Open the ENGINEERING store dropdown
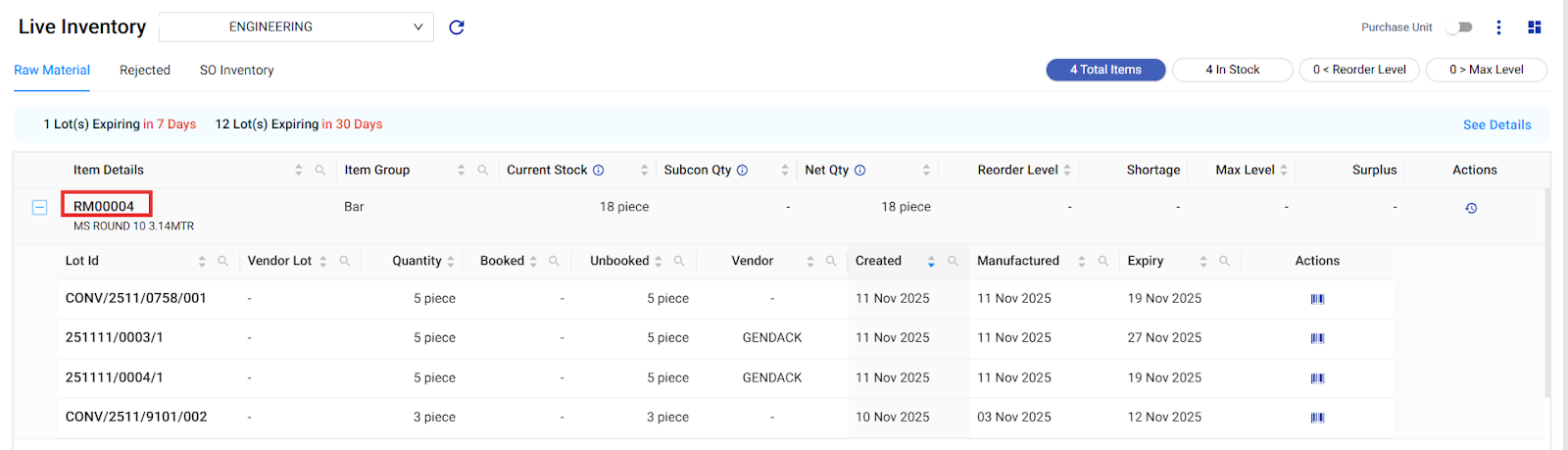Image resolution: width=1568 pixels, height=450 pixels. click(x=296, y=27)
